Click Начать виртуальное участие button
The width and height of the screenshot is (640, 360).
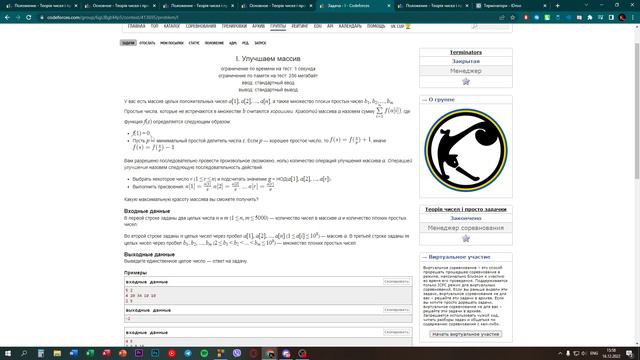coord(466,334)
